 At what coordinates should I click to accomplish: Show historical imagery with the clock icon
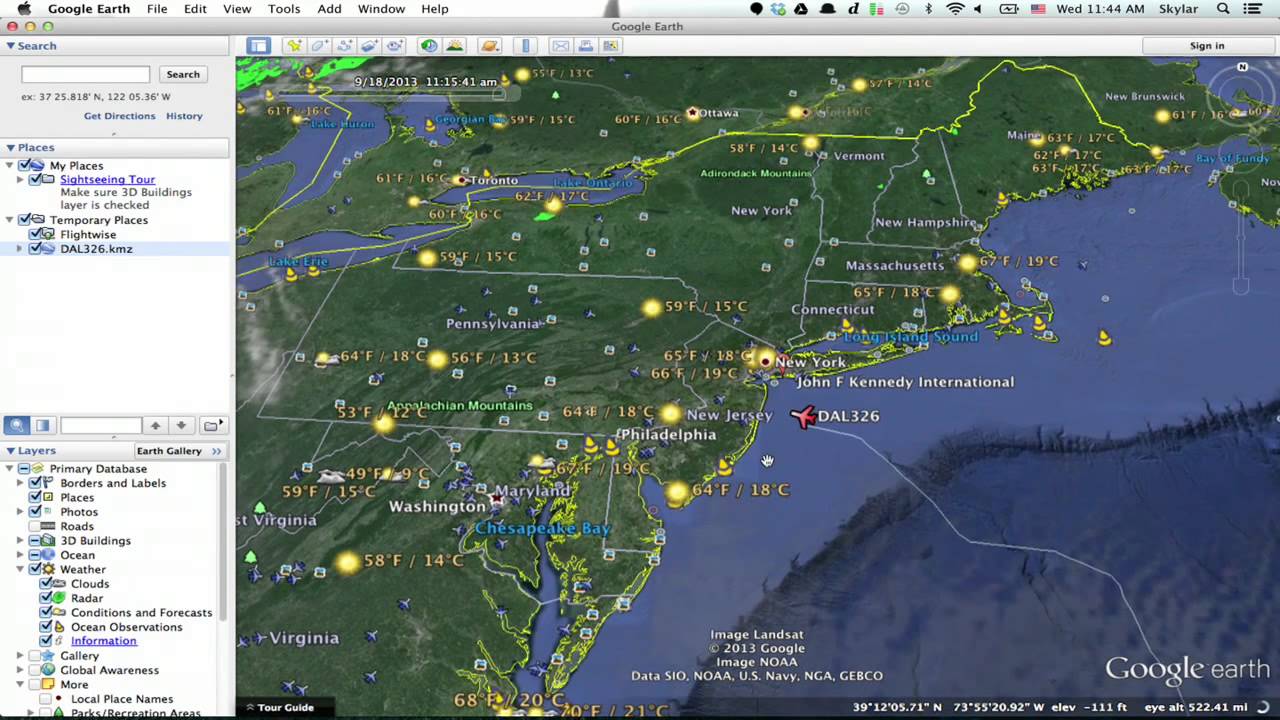429,45
